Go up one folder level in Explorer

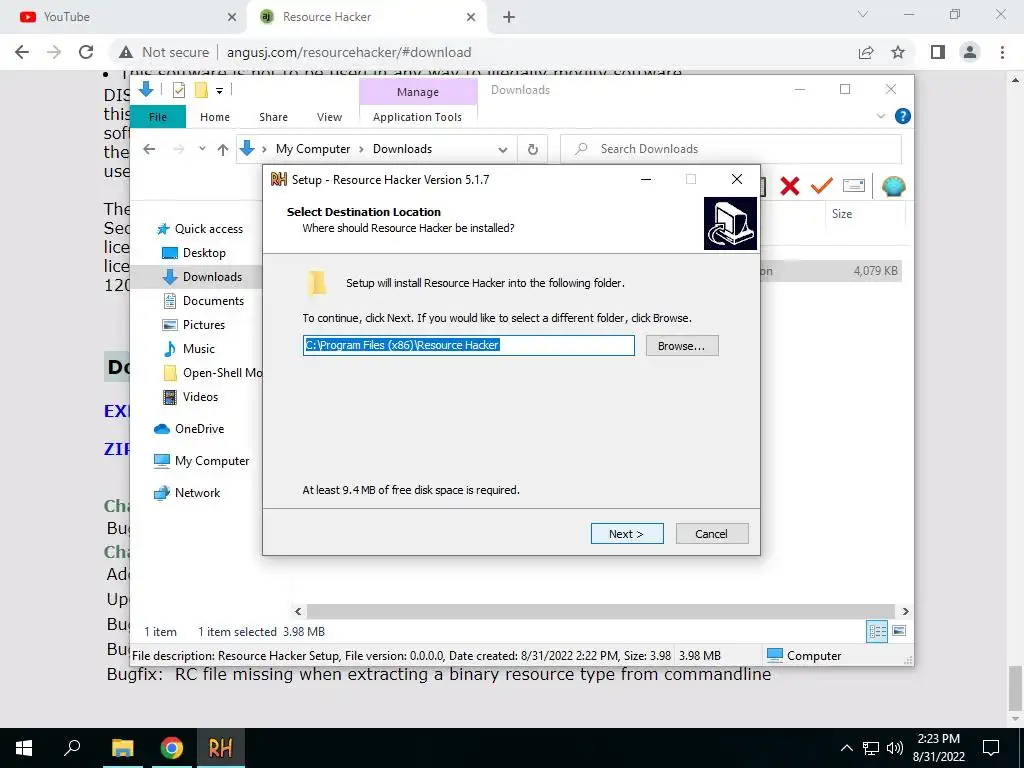coord(223,150)
